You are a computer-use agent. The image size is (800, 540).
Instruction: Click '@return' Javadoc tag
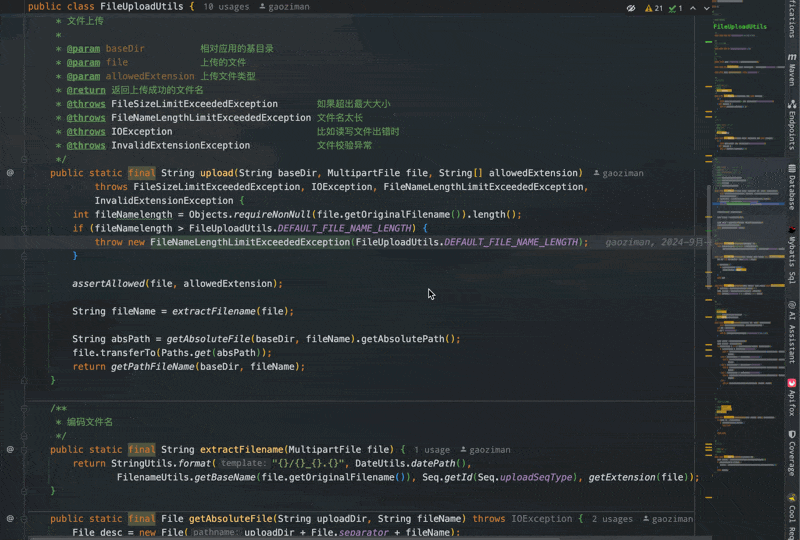coord(86,90)
